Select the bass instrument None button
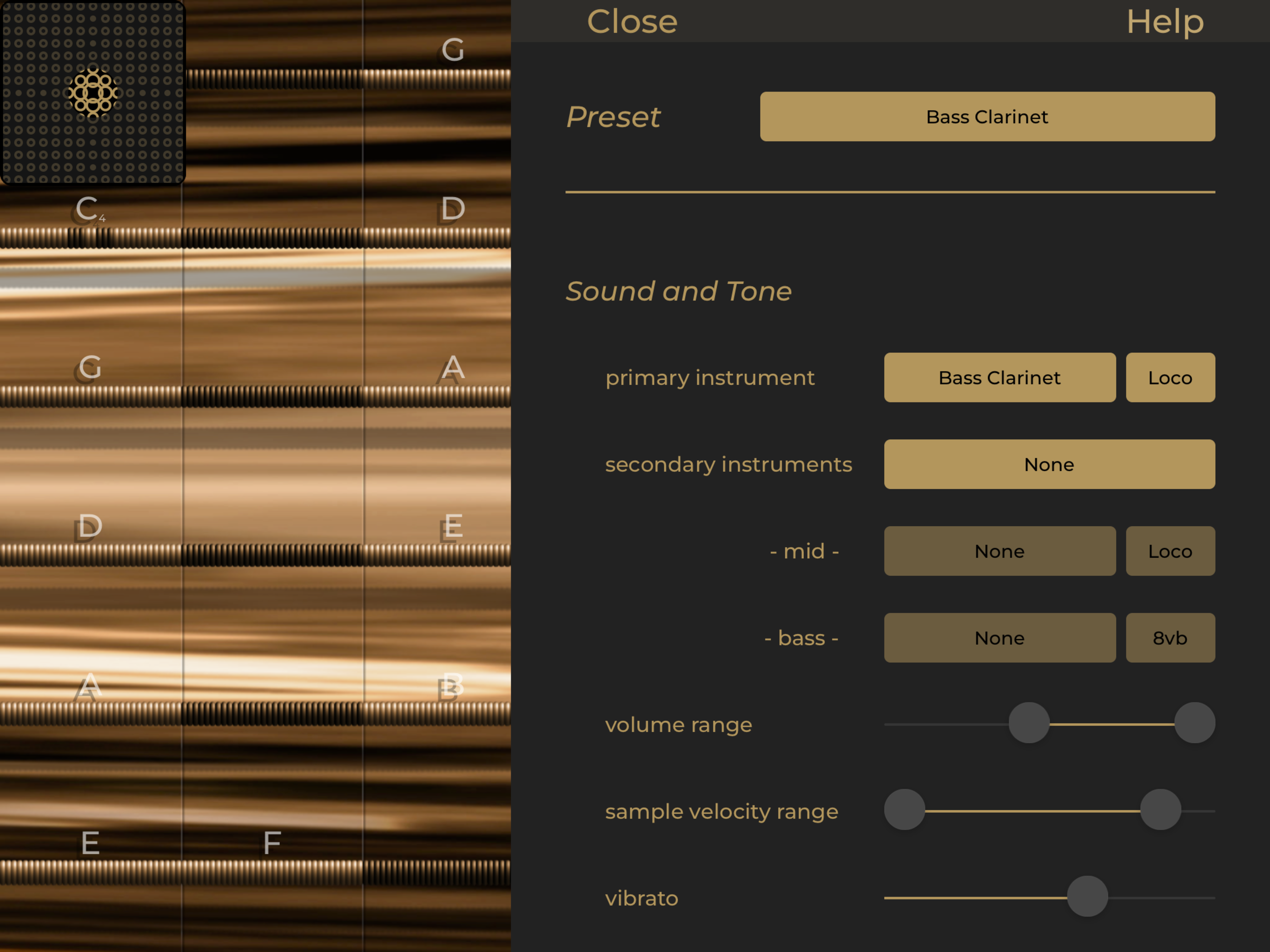The height and width of the screenshot is (952, 1270). [x=999, y=638]
